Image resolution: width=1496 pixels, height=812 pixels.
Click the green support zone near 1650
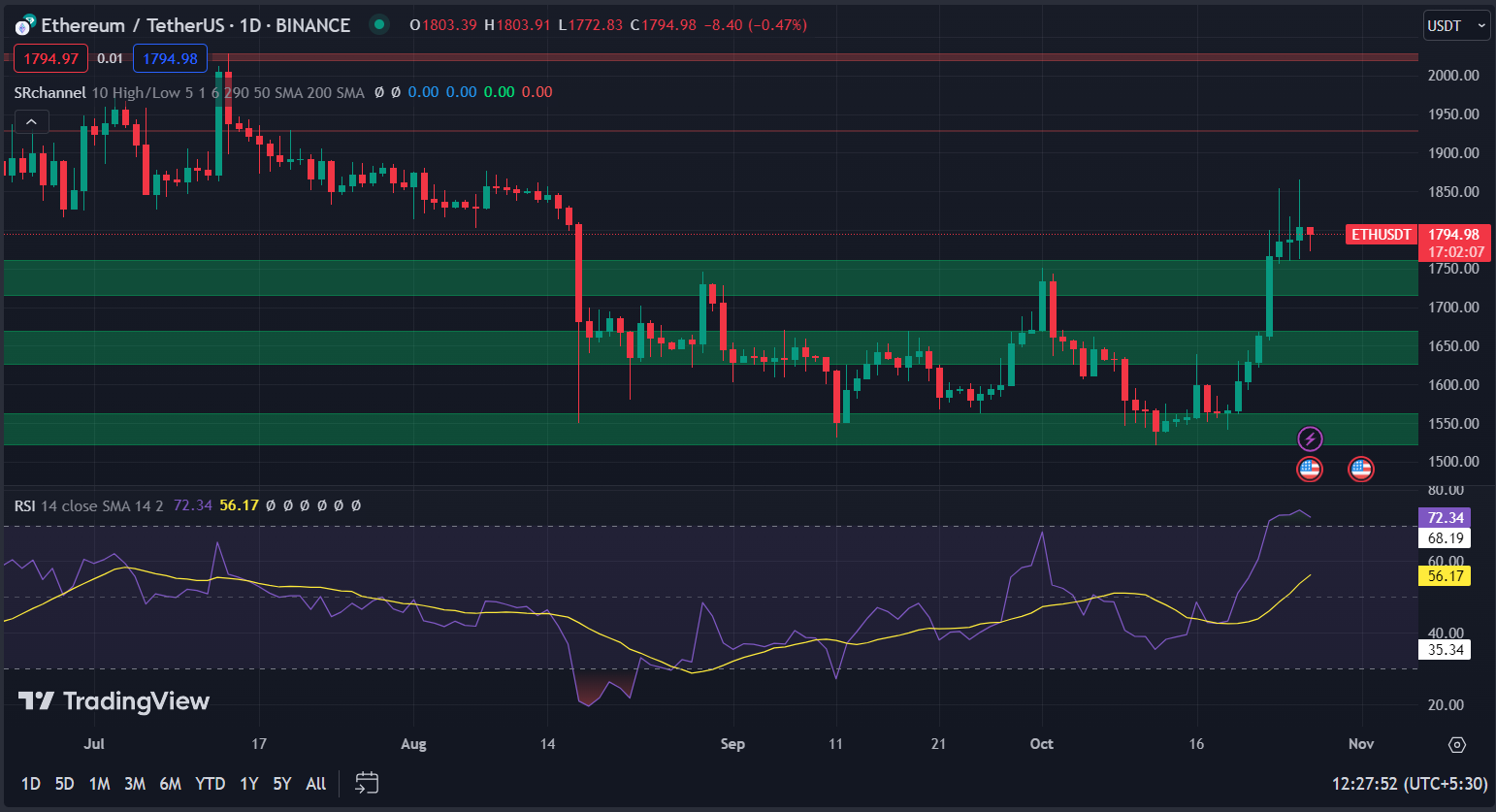(x=710, y=347)
